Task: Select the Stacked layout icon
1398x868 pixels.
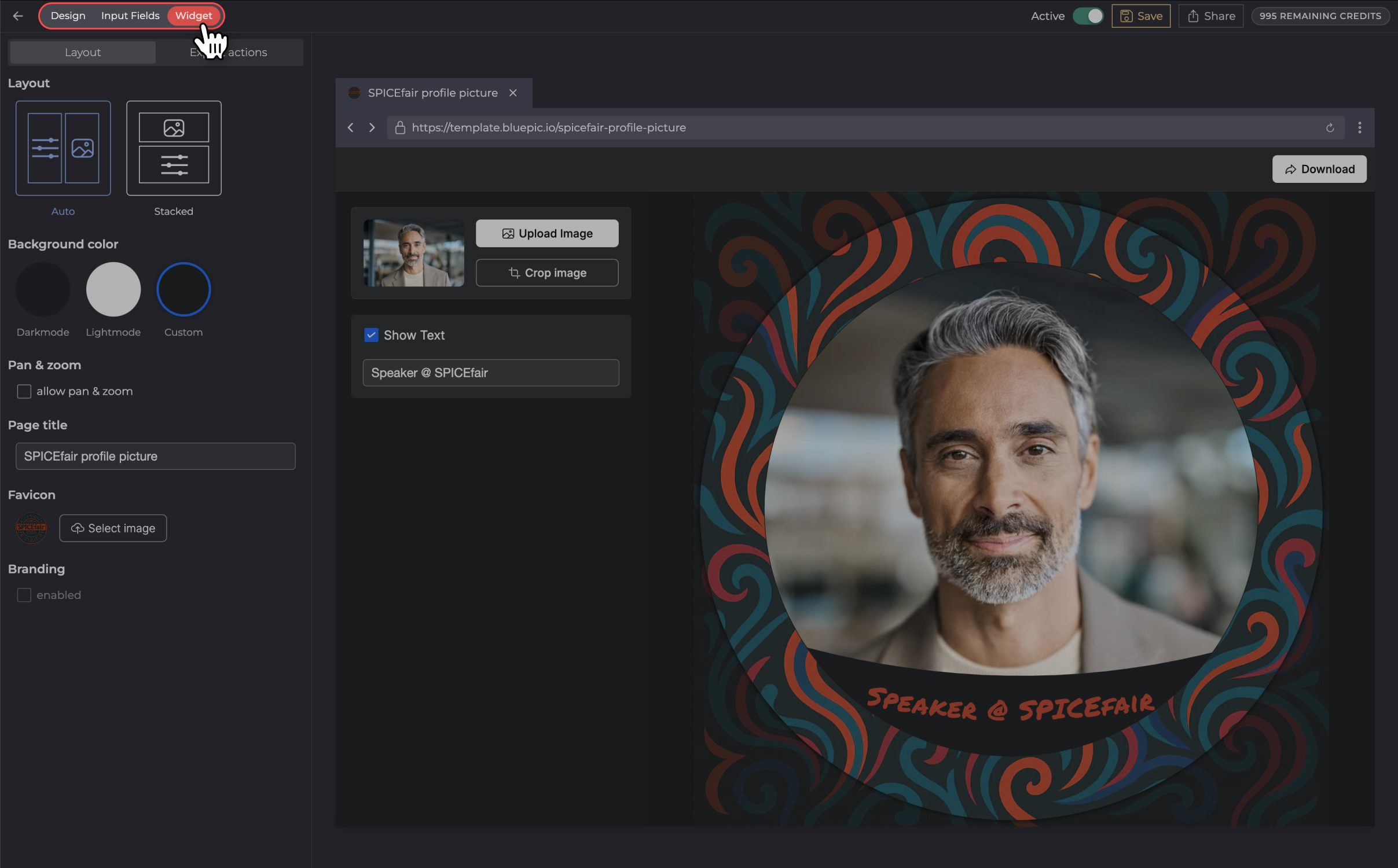Action: 174,148
